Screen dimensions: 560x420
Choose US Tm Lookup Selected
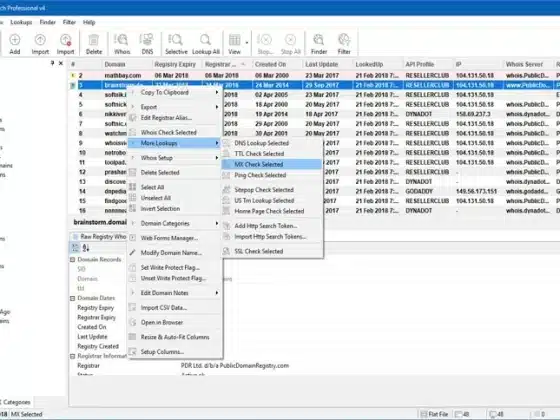(x=272, y=200)
